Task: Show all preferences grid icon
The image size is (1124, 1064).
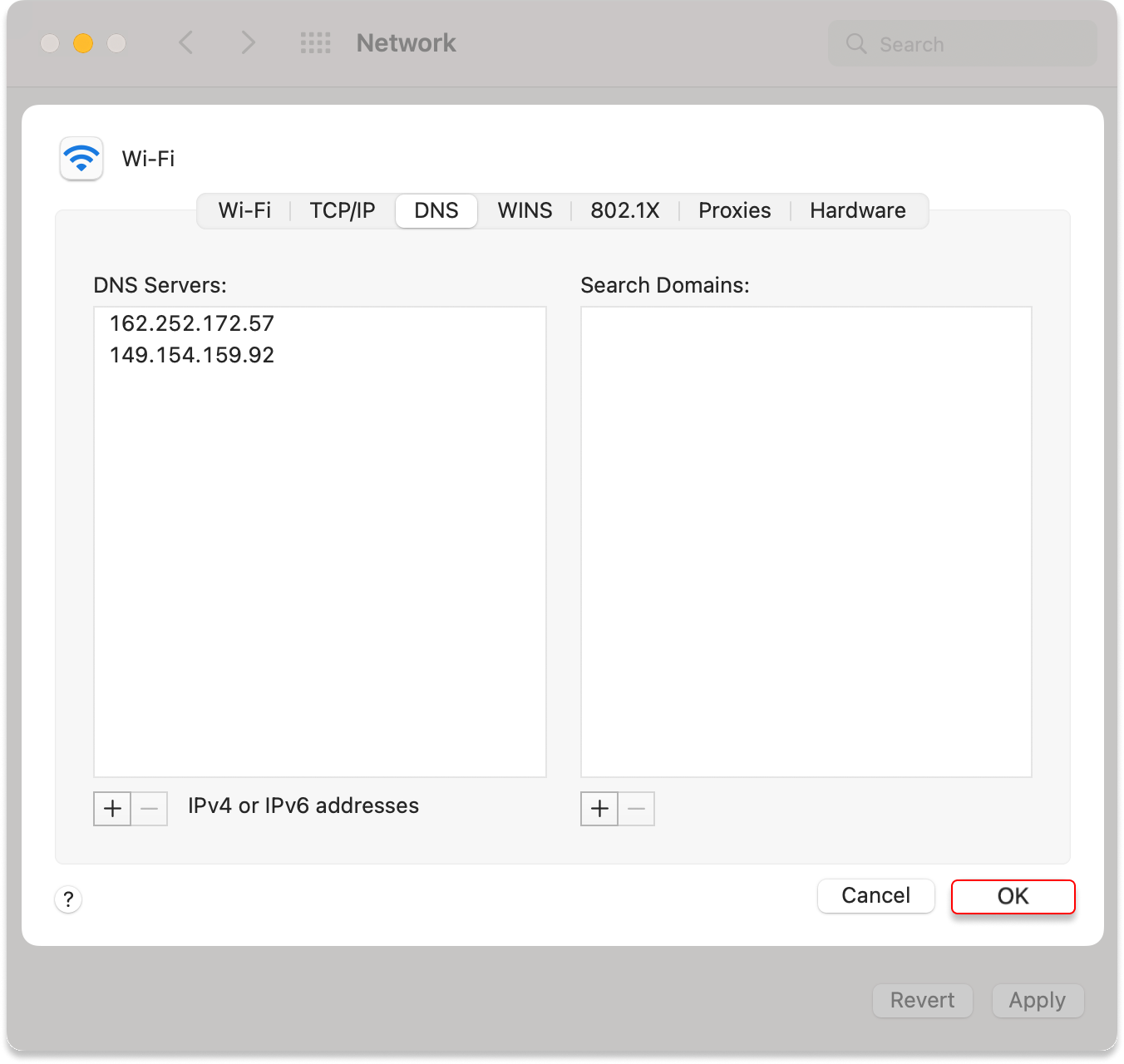Action: (315, 43)
